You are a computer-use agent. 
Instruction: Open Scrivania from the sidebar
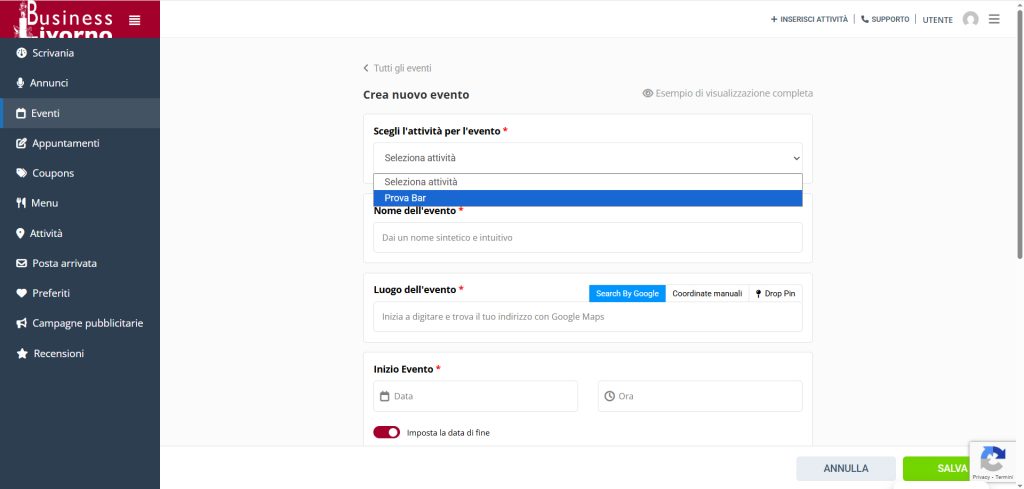(x=52, y=53)
